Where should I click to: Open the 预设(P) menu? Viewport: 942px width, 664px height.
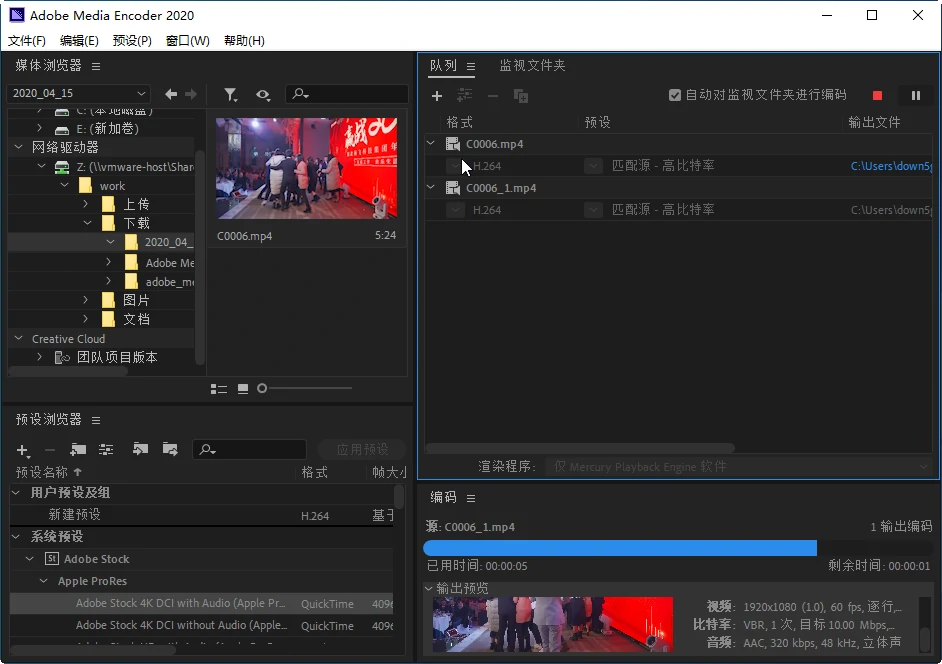[x=132, y=41]
